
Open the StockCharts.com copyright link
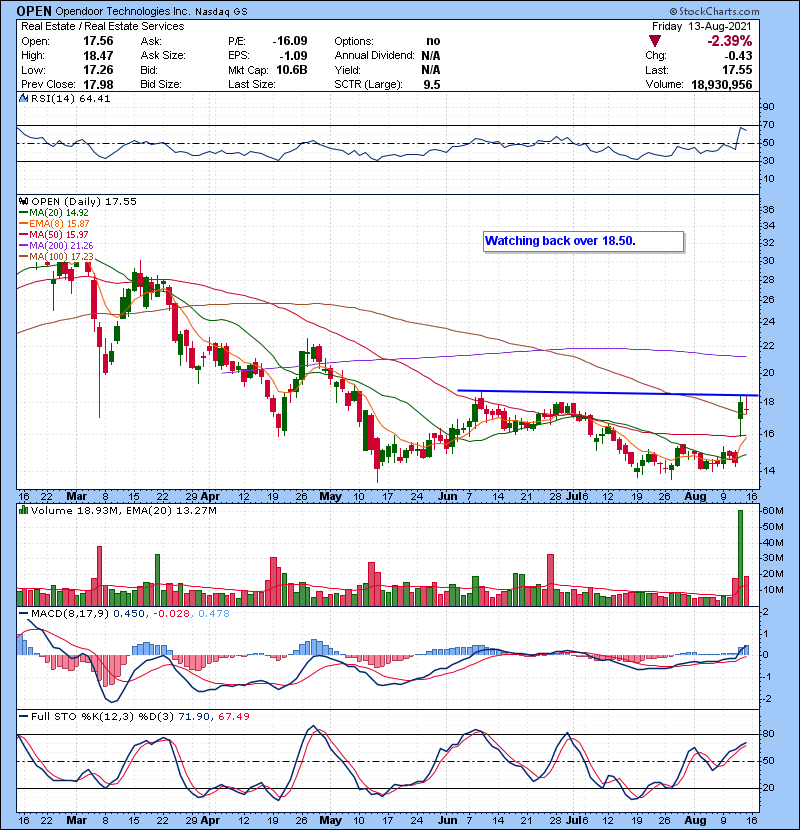pyautogui.click(x=714, y=11)
